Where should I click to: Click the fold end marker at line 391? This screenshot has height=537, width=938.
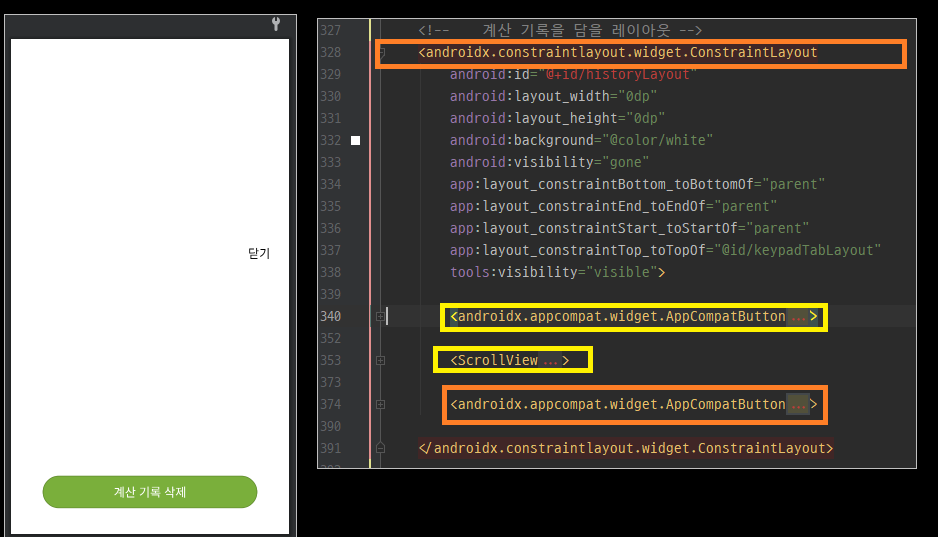(380, 448)
